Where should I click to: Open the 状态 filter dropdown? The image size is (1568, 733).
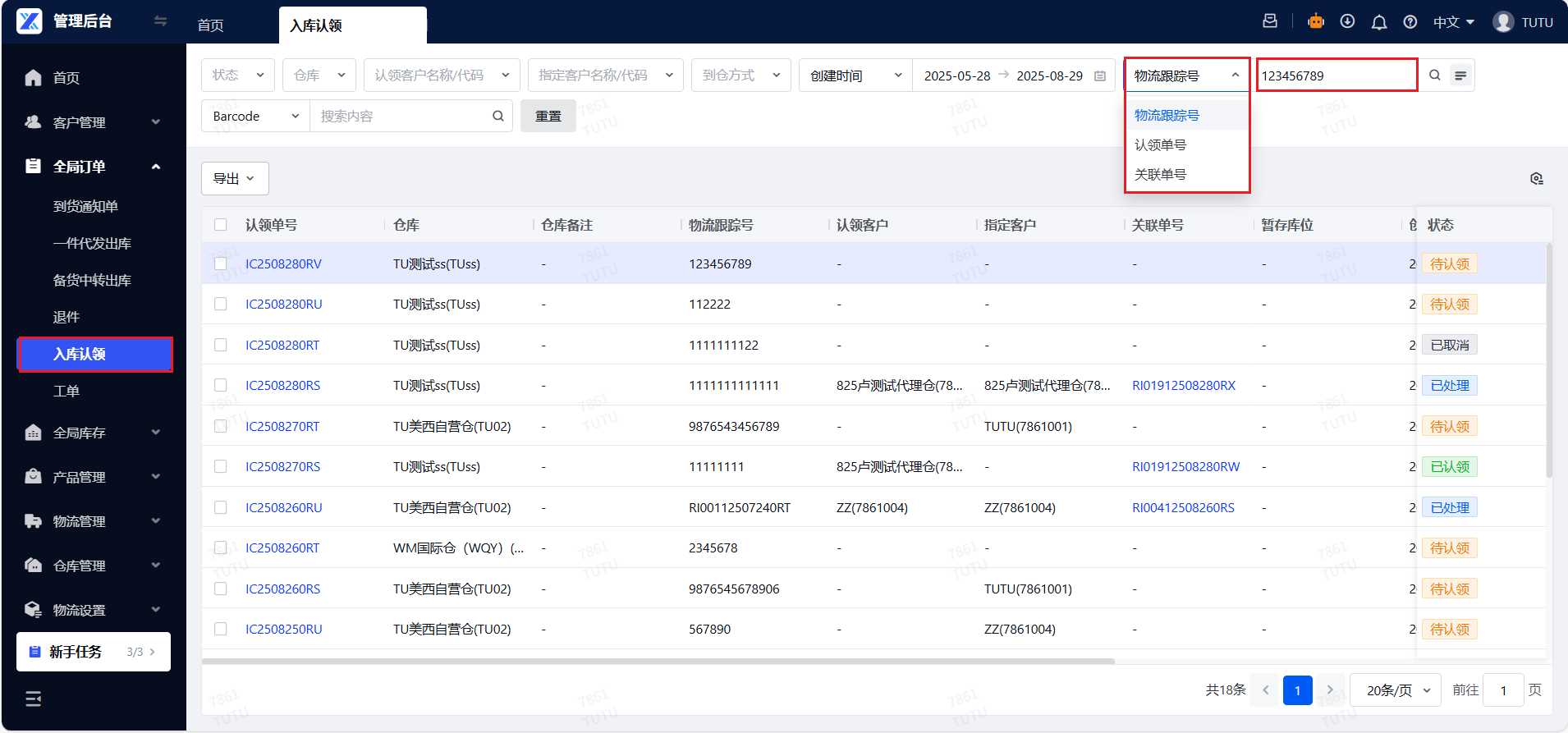[x=238, y=76]
